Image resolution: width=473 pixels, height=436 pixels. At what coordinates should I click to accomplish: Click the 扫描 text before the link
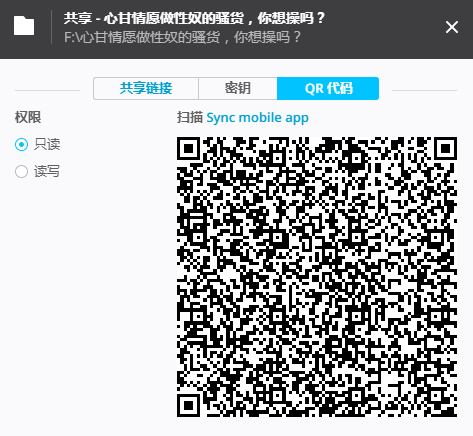coord(190,117)
